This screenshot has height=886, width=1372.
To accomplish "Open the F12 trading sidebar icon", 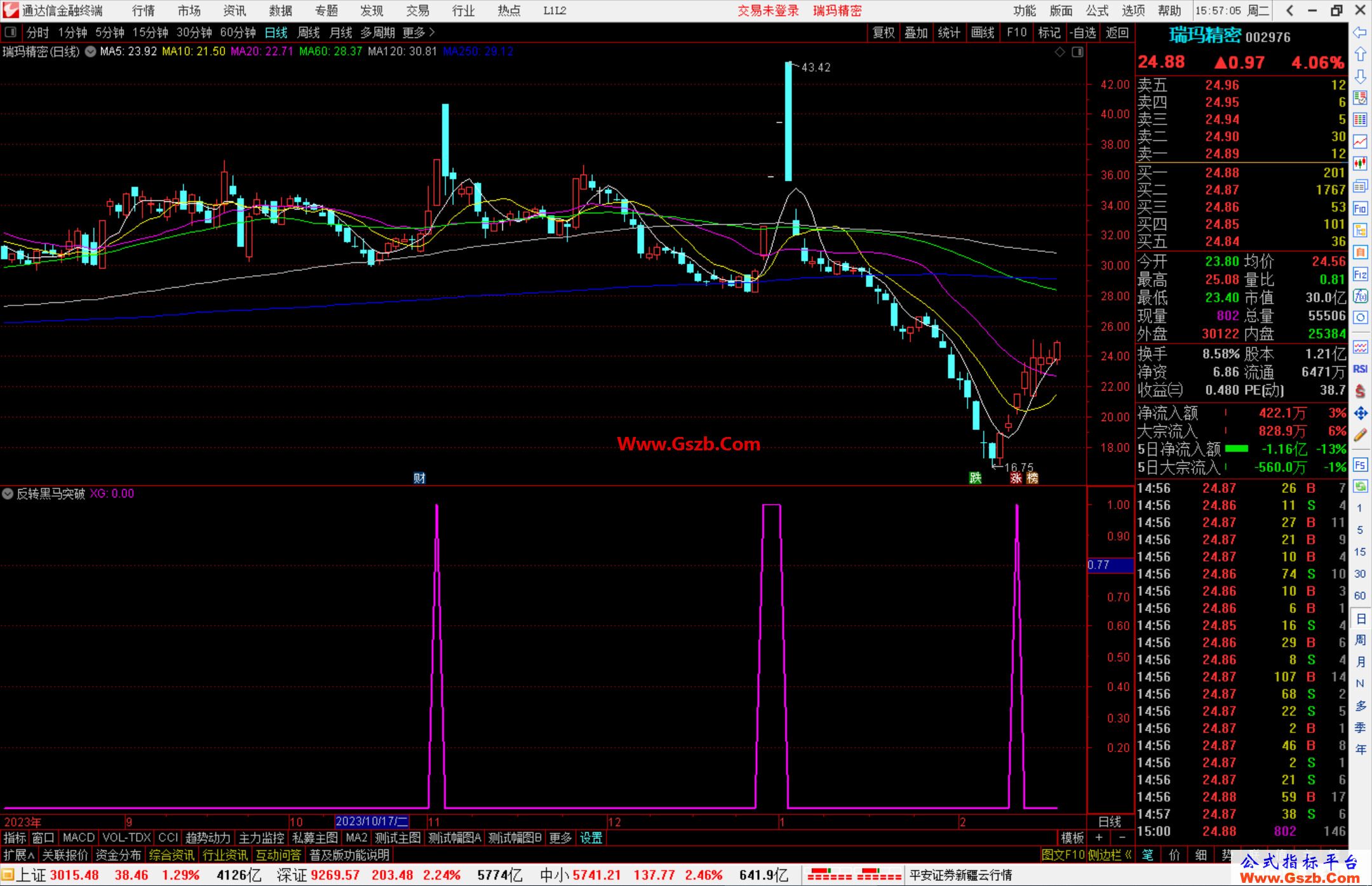I will coord(1360,274).
